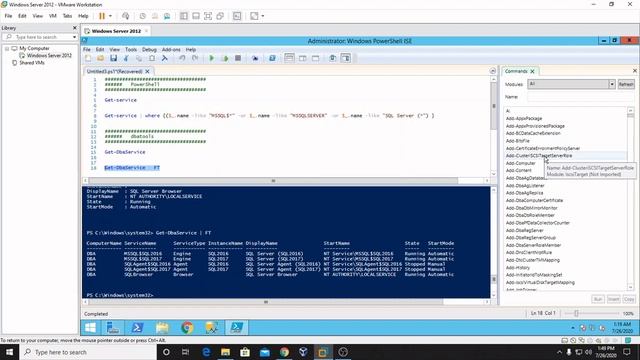The image size is (640, 360).
Task: Click the Open script folder icon
Action: point(100,58)
